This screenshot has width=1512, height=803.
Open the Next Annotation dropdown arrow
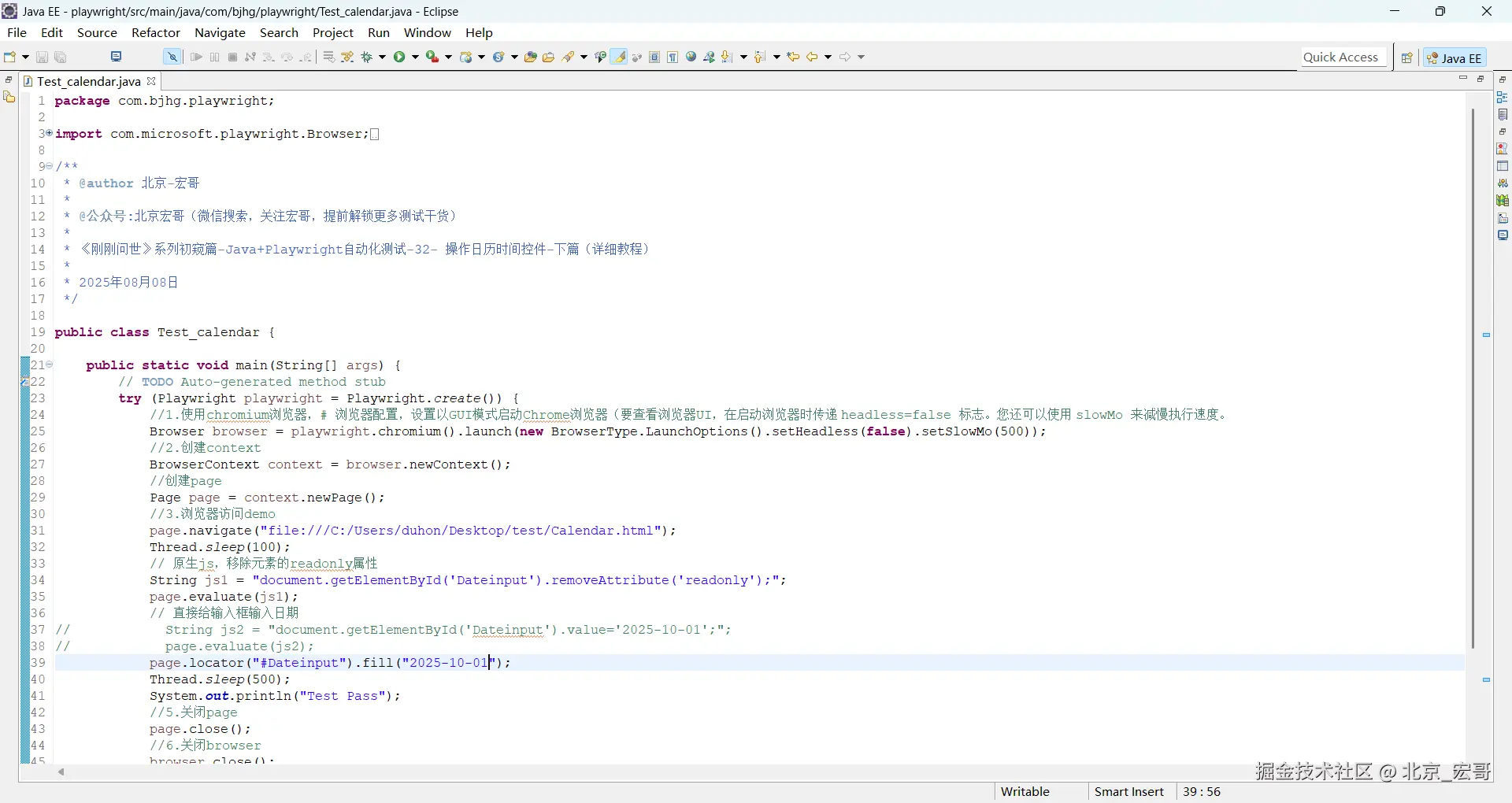[743, 57]
